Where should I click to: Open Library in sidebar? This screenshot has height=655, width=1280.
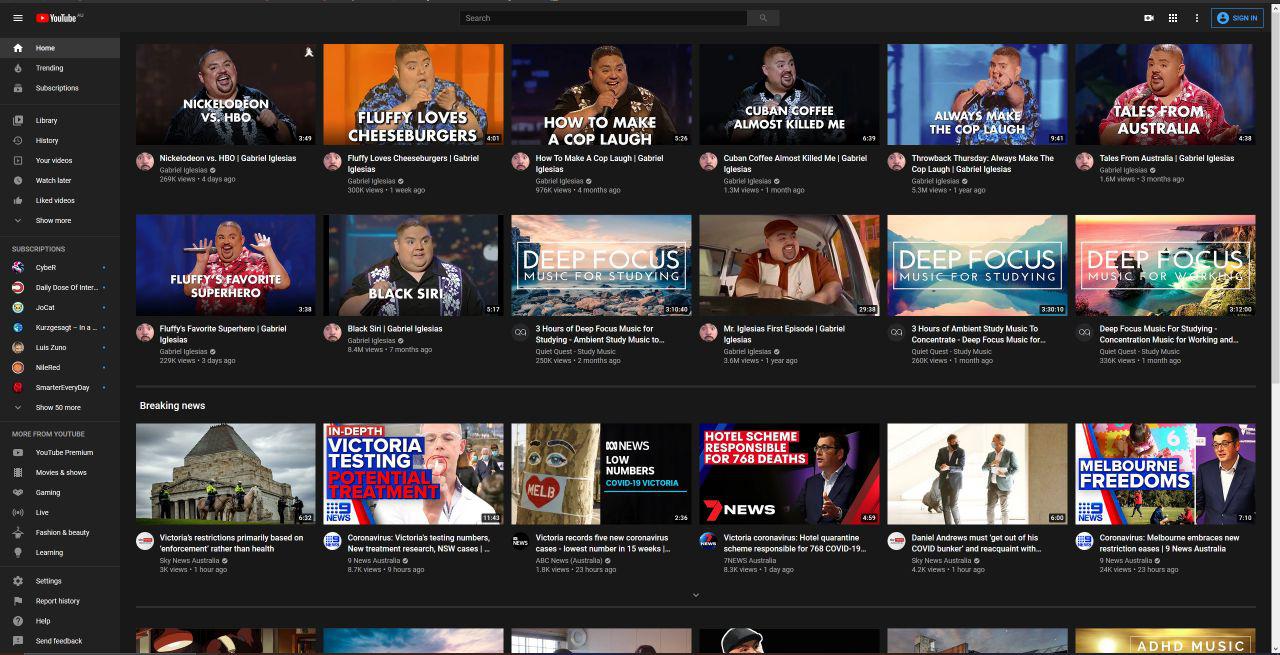pyautogui.click(x=60, y=120)
